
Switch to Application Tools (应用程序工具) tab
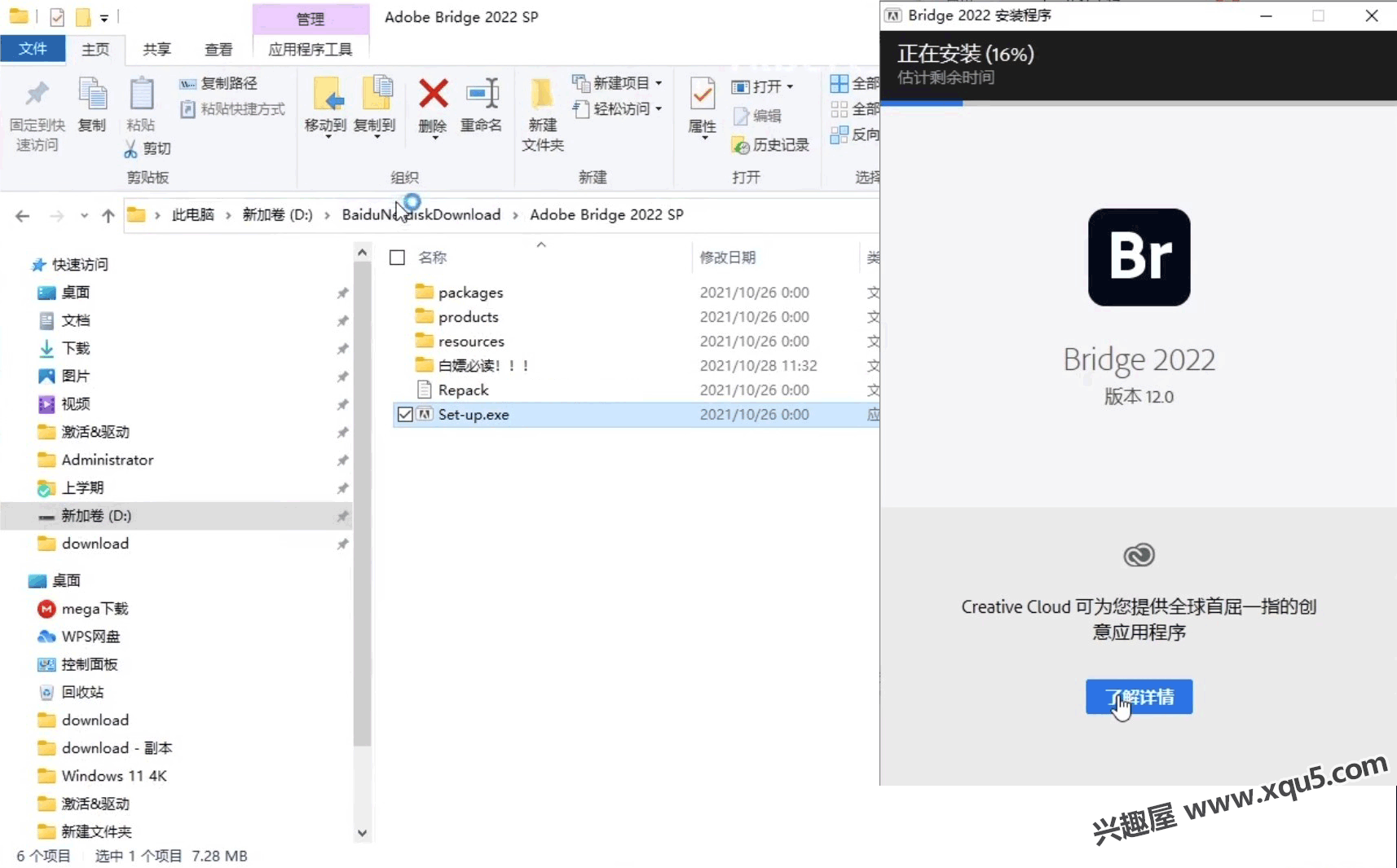click(x=311, y=50)
